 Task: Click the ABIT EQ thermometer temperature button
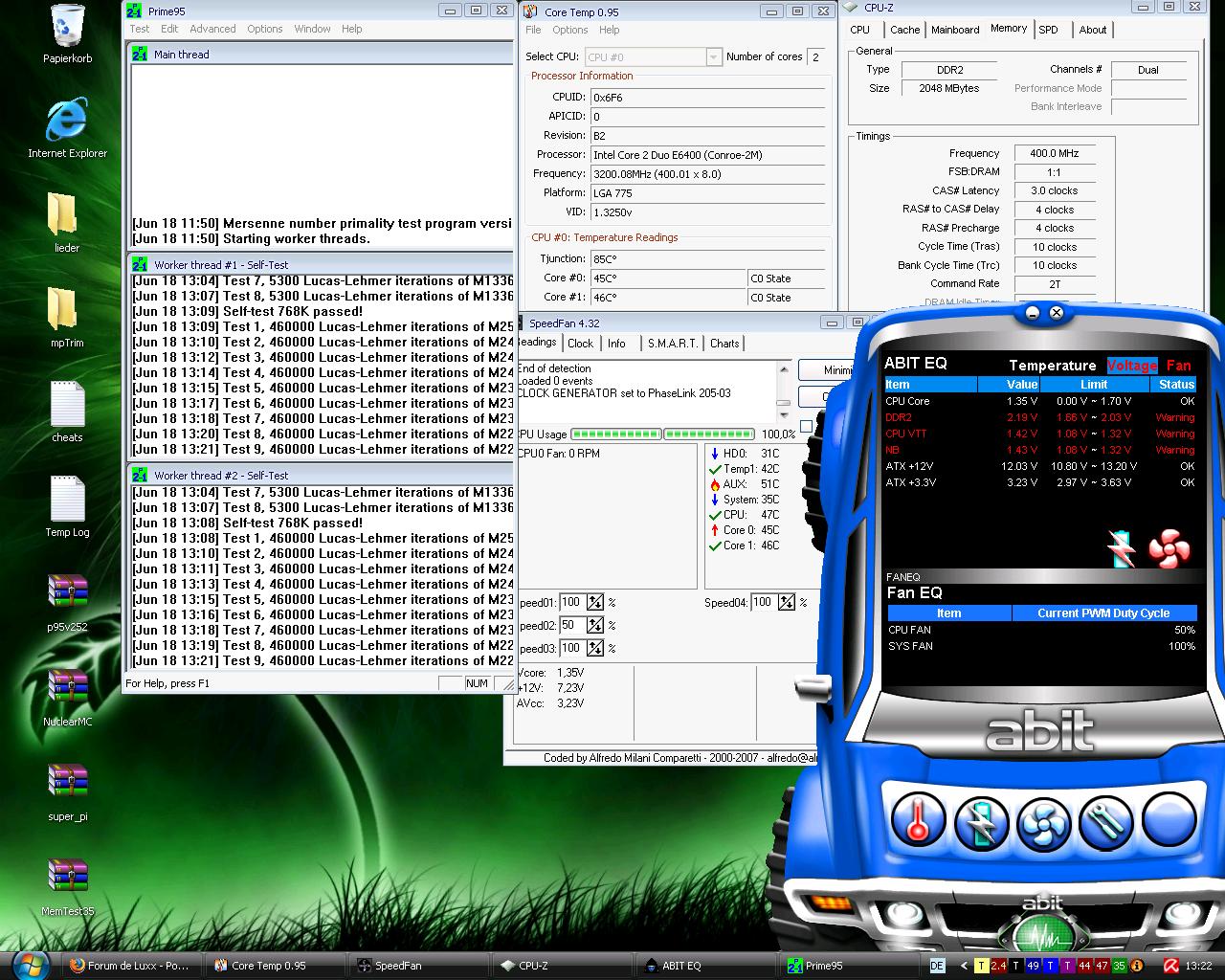(918, 822)
